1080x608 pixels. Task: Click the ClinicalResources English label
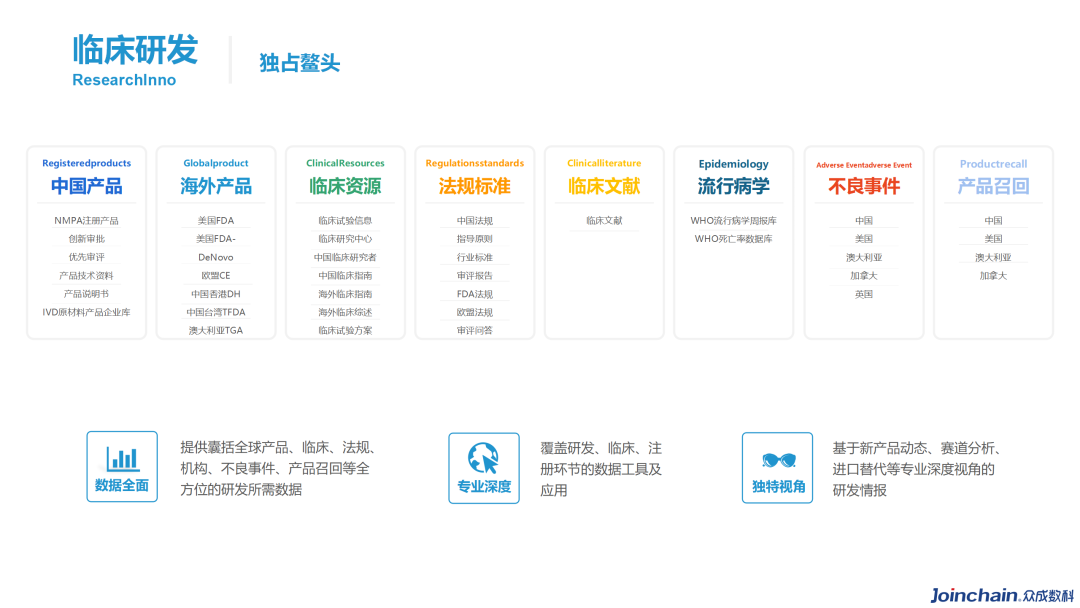pos(345,163)
